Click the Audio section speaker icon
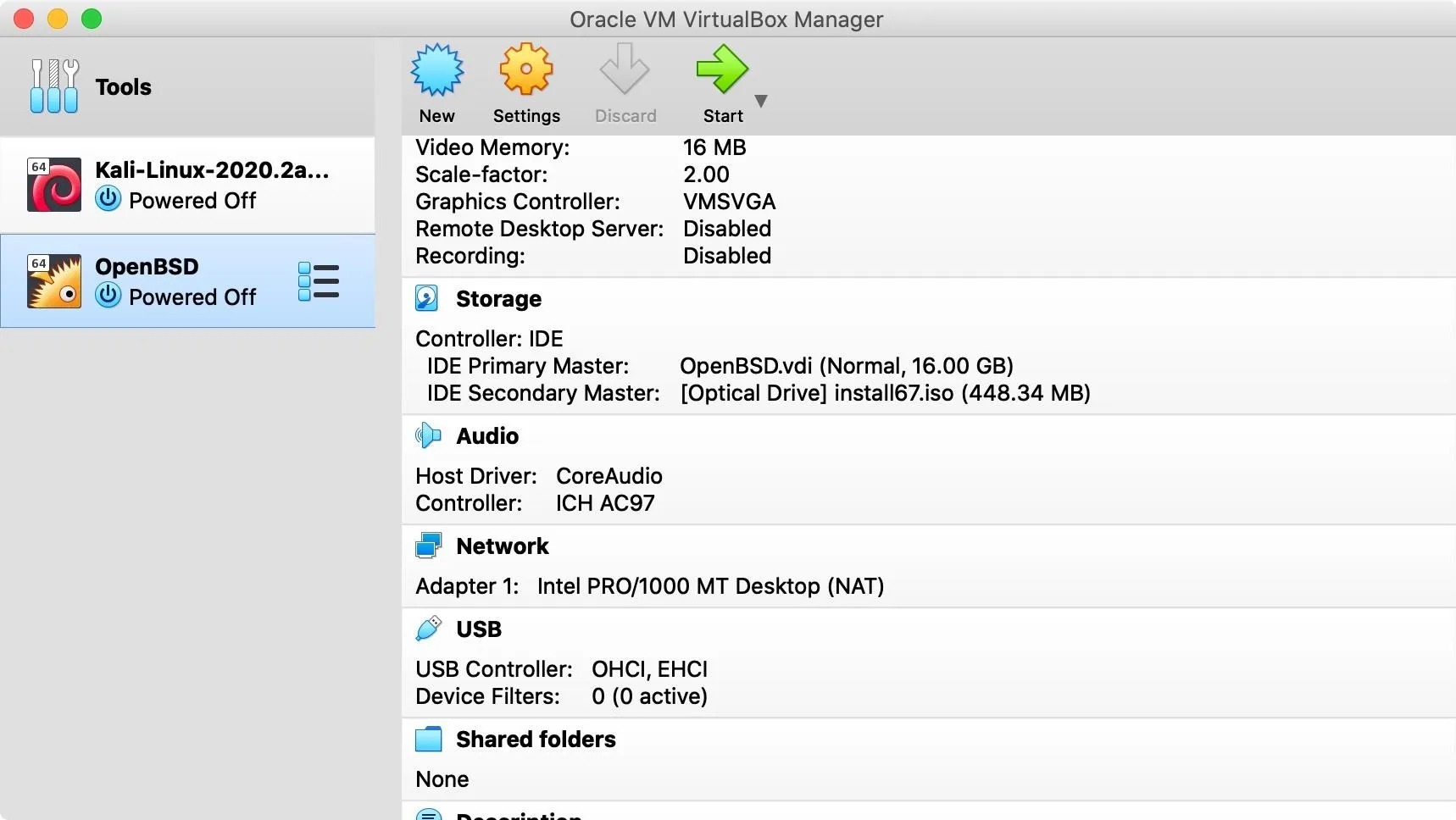This screenshot has height=820, width=1456. 428,435
